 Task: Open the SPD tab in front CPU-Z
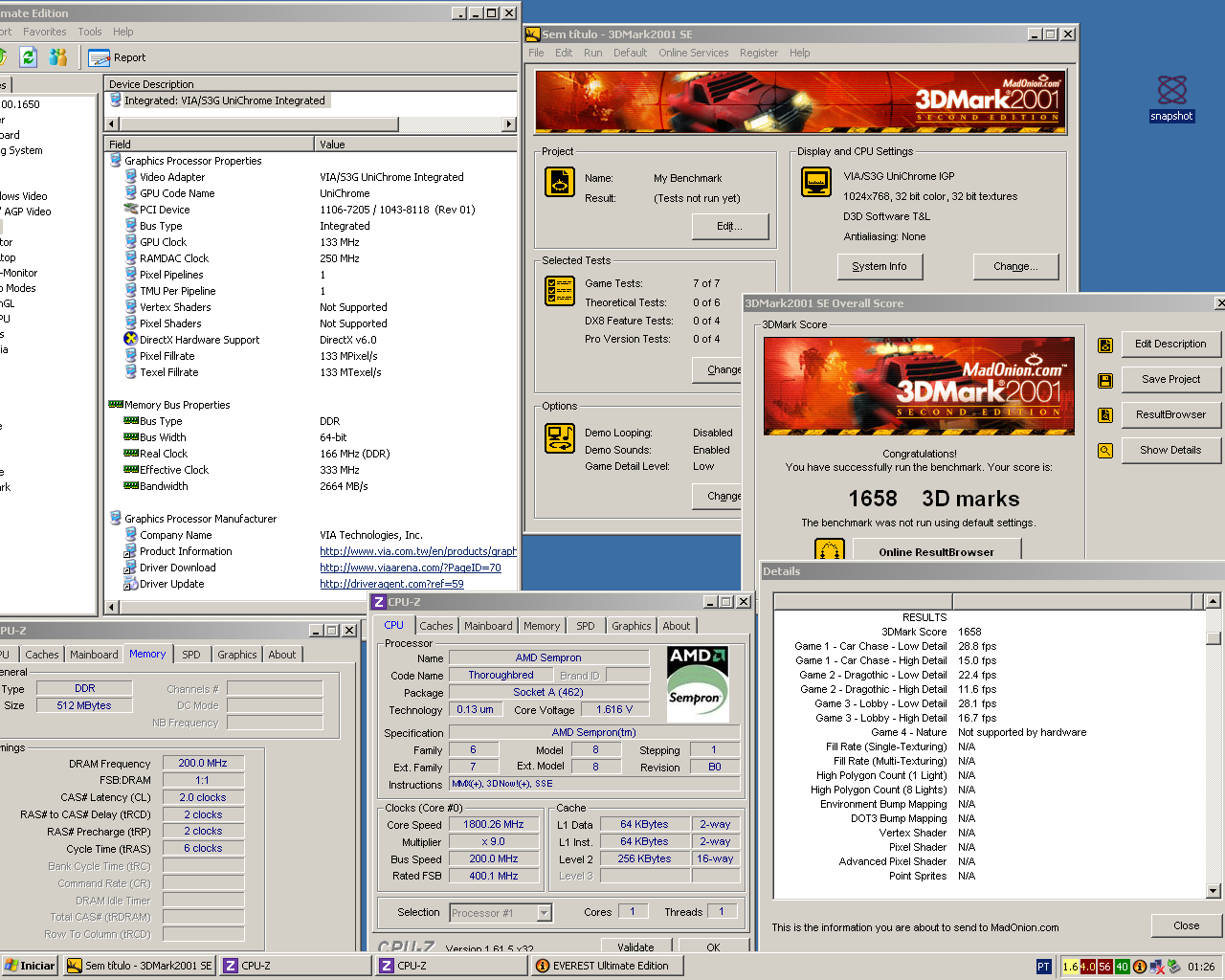(x=586, y=626)
